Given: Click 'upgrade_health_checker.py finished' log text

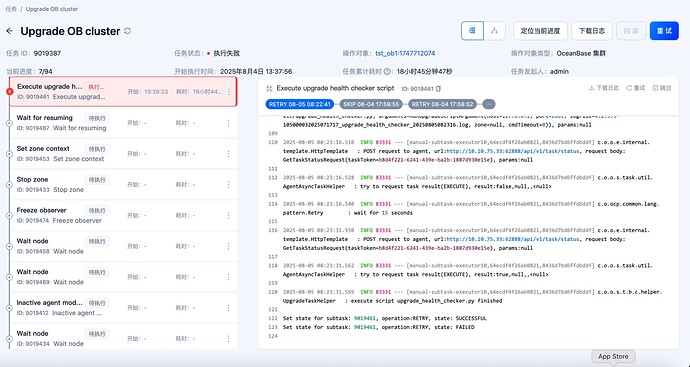Looking at the screenshot, I should coord(449,301).
